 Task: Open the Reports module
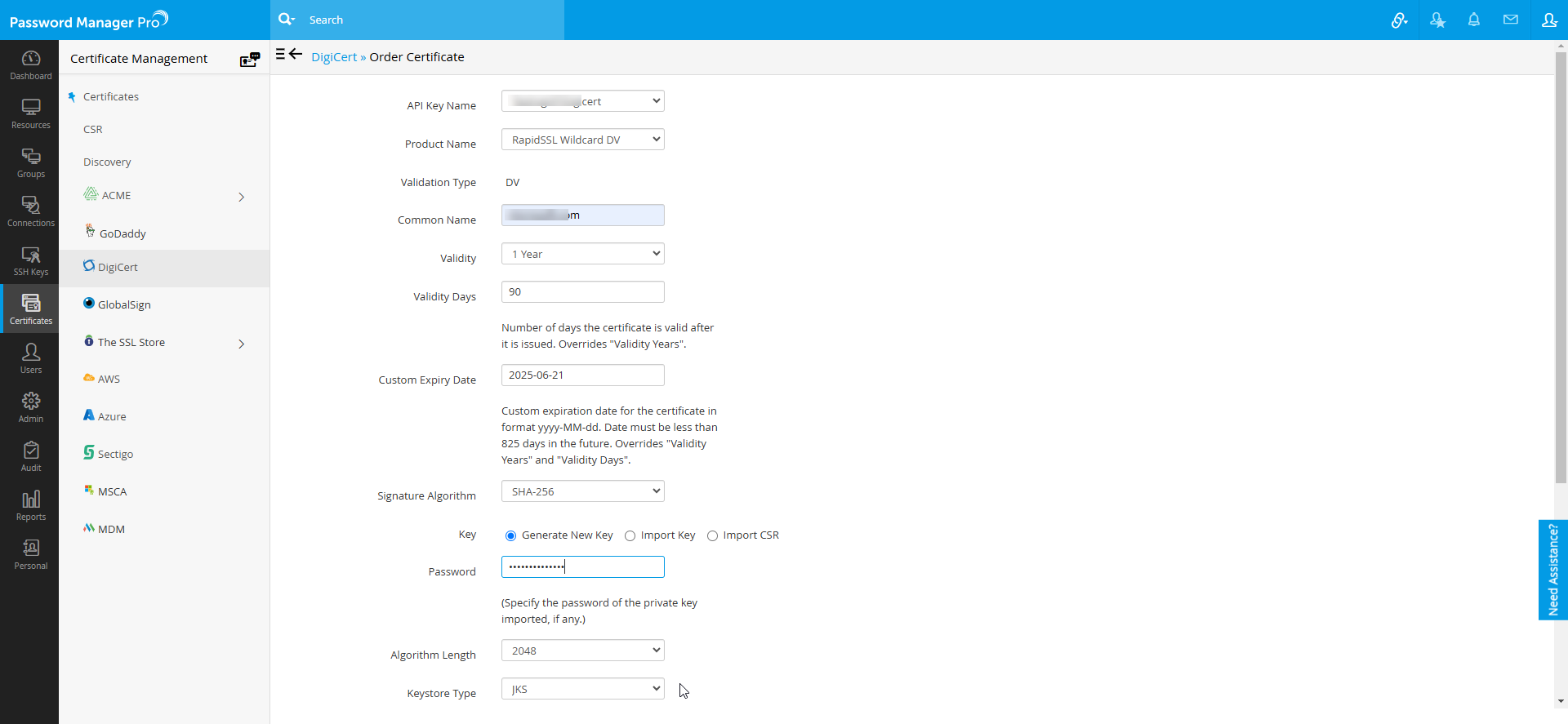point(30,505)
